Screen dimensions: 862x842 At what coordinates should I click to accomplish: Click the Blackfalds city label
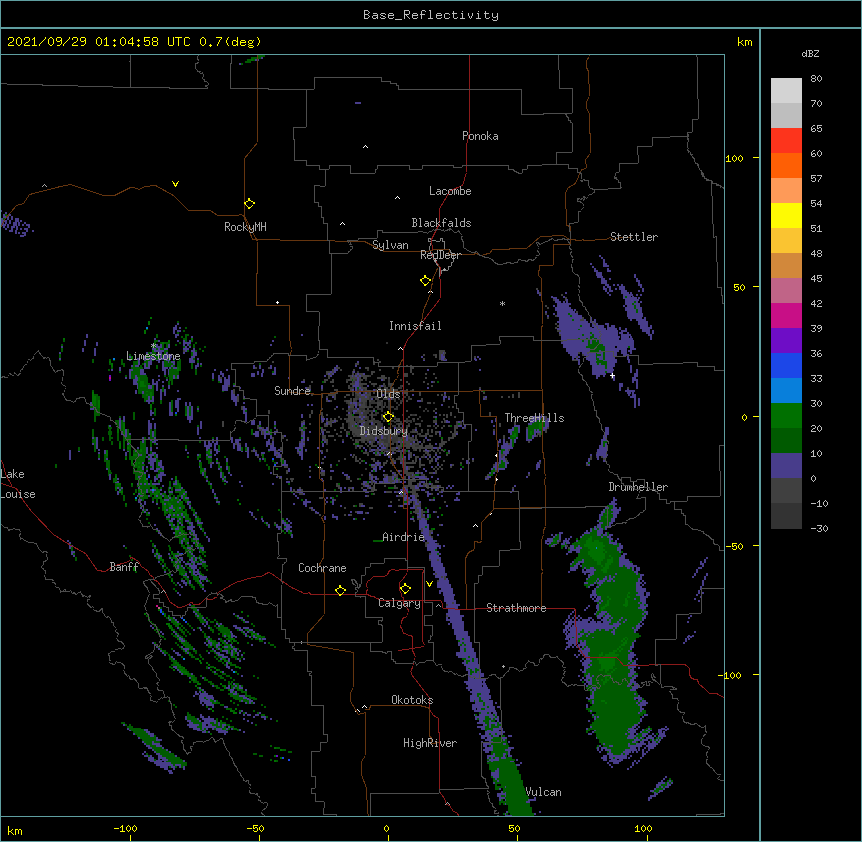pos(441,223)
